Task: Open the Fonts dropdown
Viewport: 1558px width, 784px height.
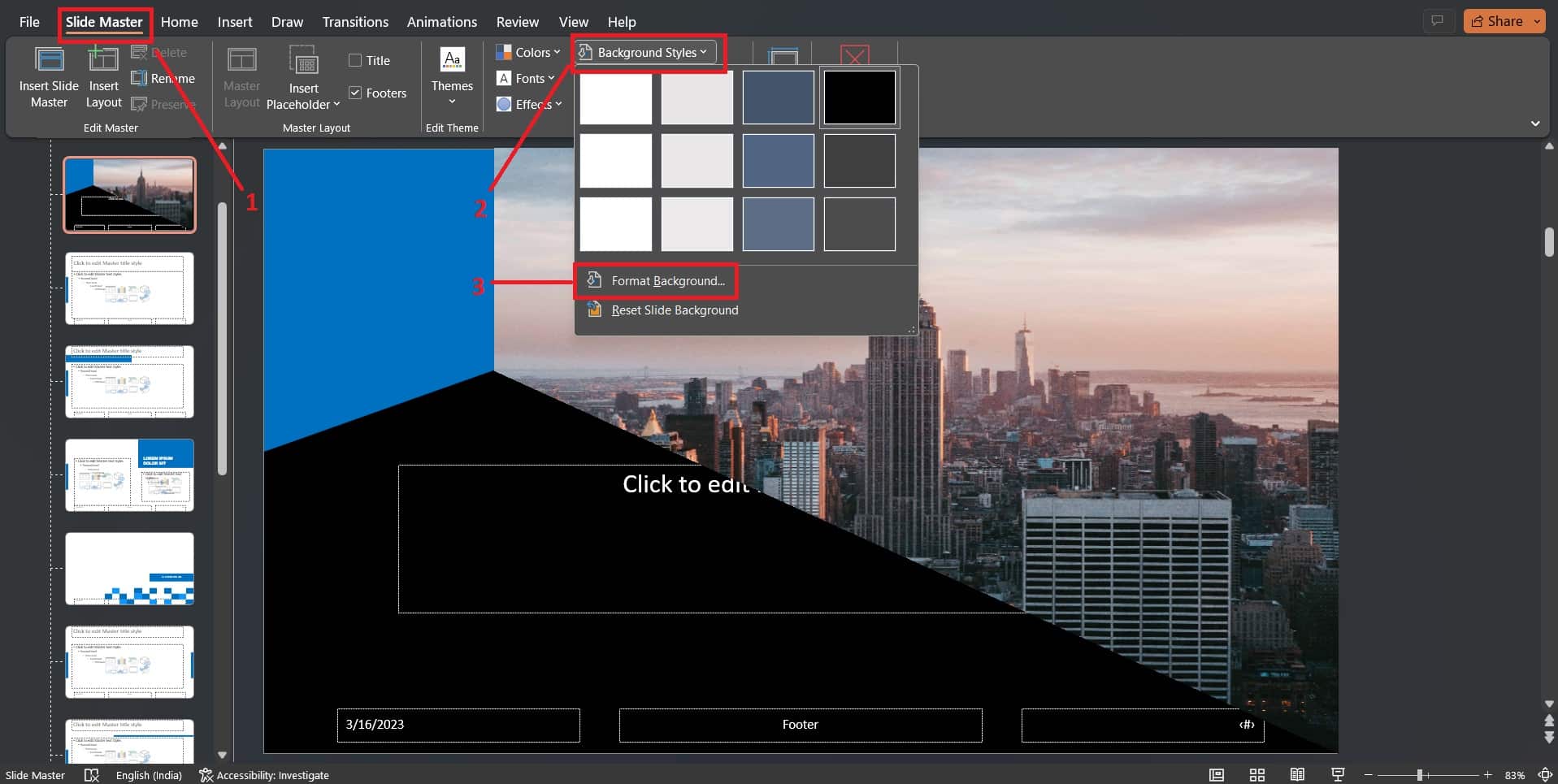Action: click(527, 78)
